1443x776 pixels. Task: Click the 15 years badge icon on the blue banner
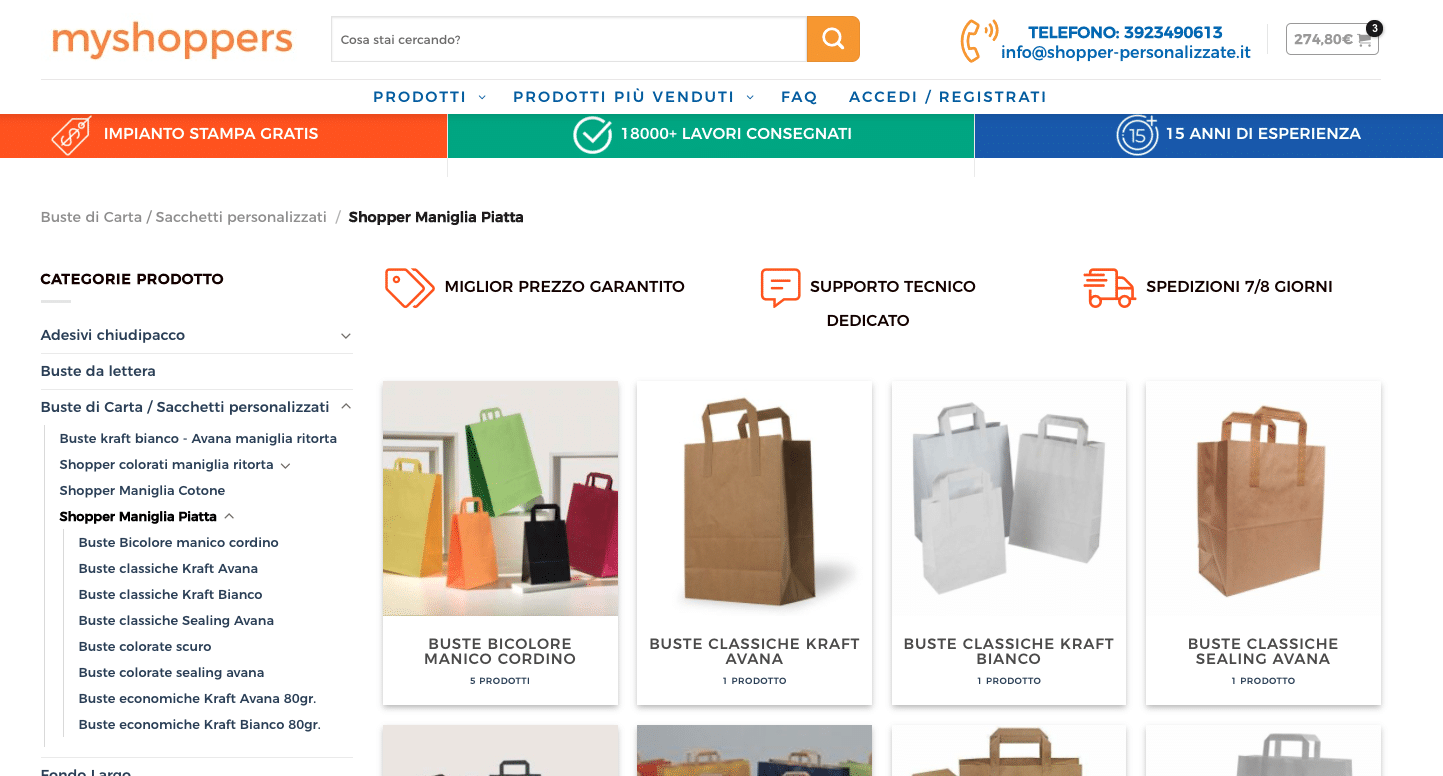tap(1137, 135)
